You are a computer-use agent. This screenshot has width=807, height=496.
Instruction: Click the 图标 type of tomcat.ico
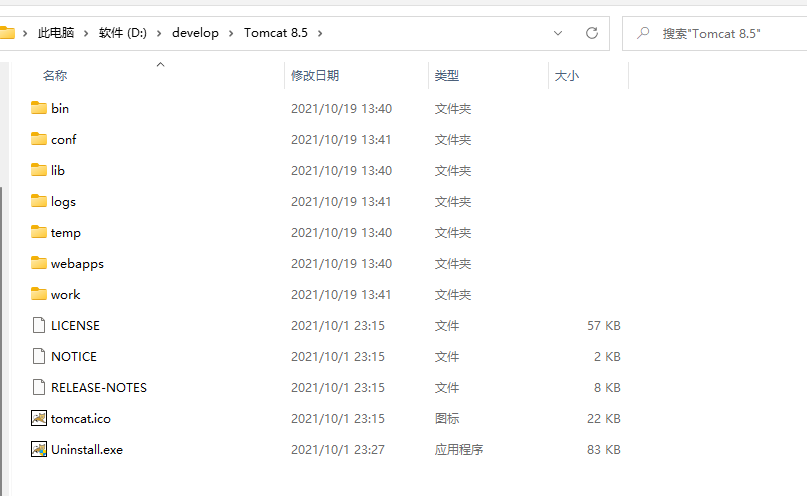pyautogui.click(x=447, y=418)
